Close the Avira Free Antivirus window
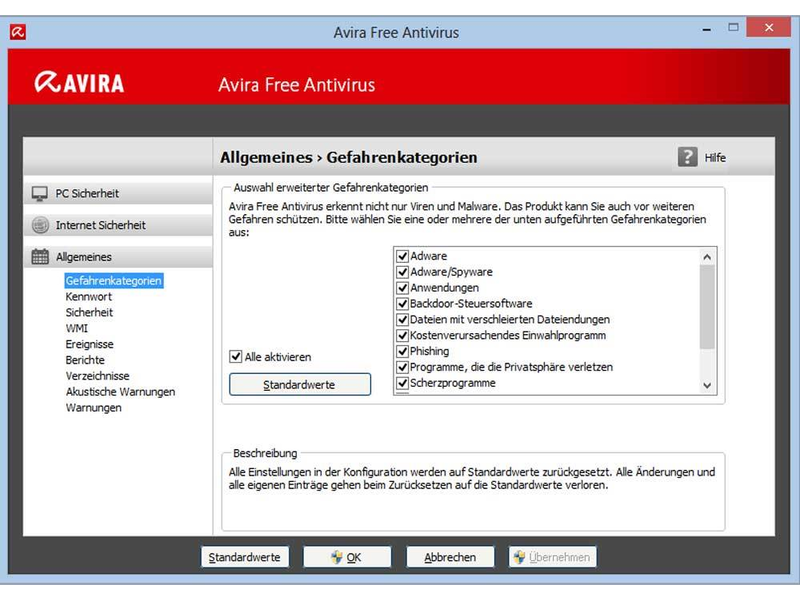The image size is (800, 600). tap(768, 28)
